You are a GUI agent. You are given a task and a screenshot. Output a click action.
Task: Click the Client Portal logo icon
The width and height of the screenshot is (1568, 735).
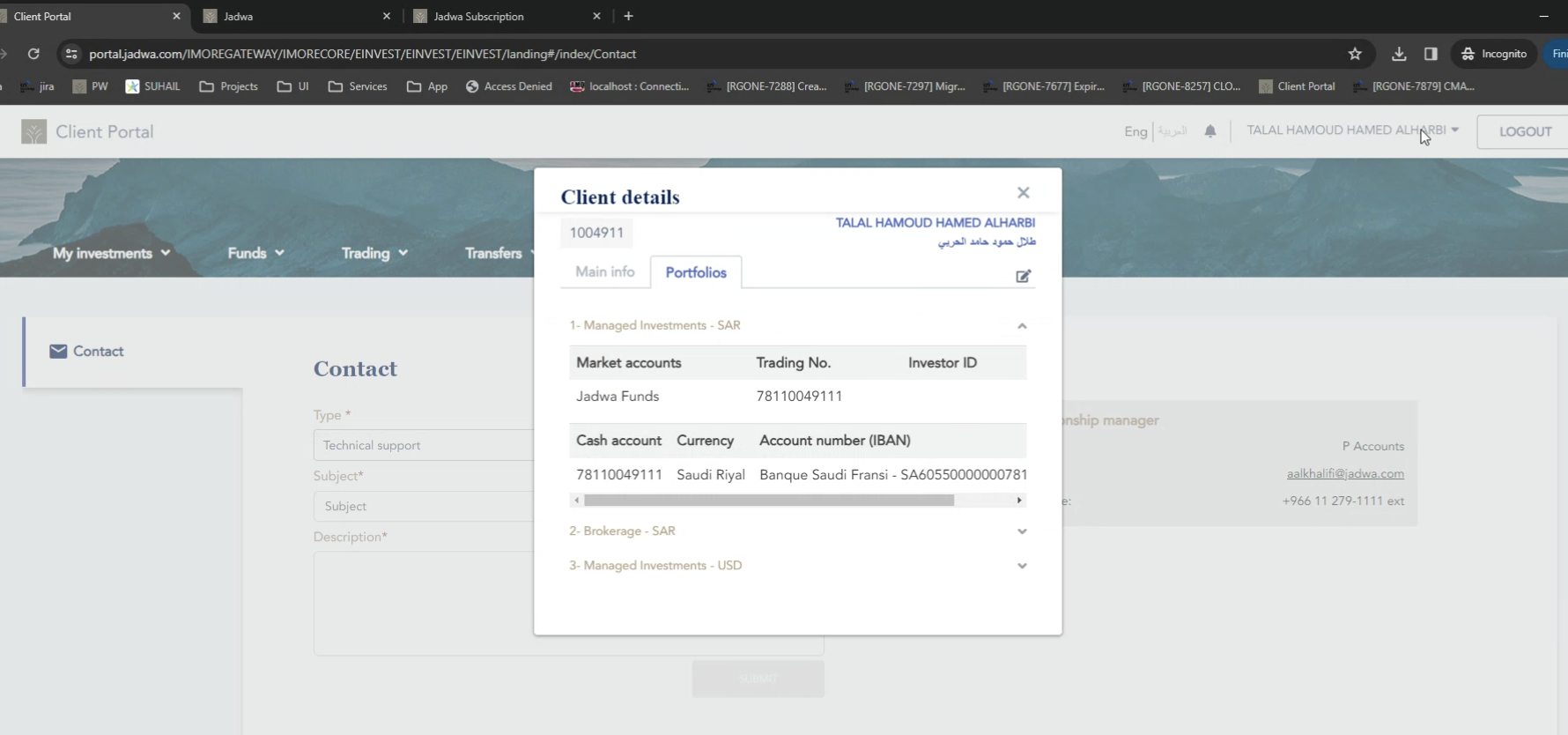(33, 132)
